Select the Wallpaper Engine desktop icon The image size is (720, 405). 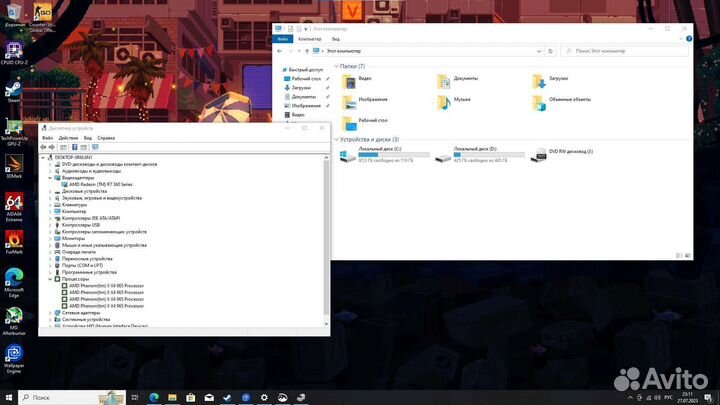pos(14,355)
